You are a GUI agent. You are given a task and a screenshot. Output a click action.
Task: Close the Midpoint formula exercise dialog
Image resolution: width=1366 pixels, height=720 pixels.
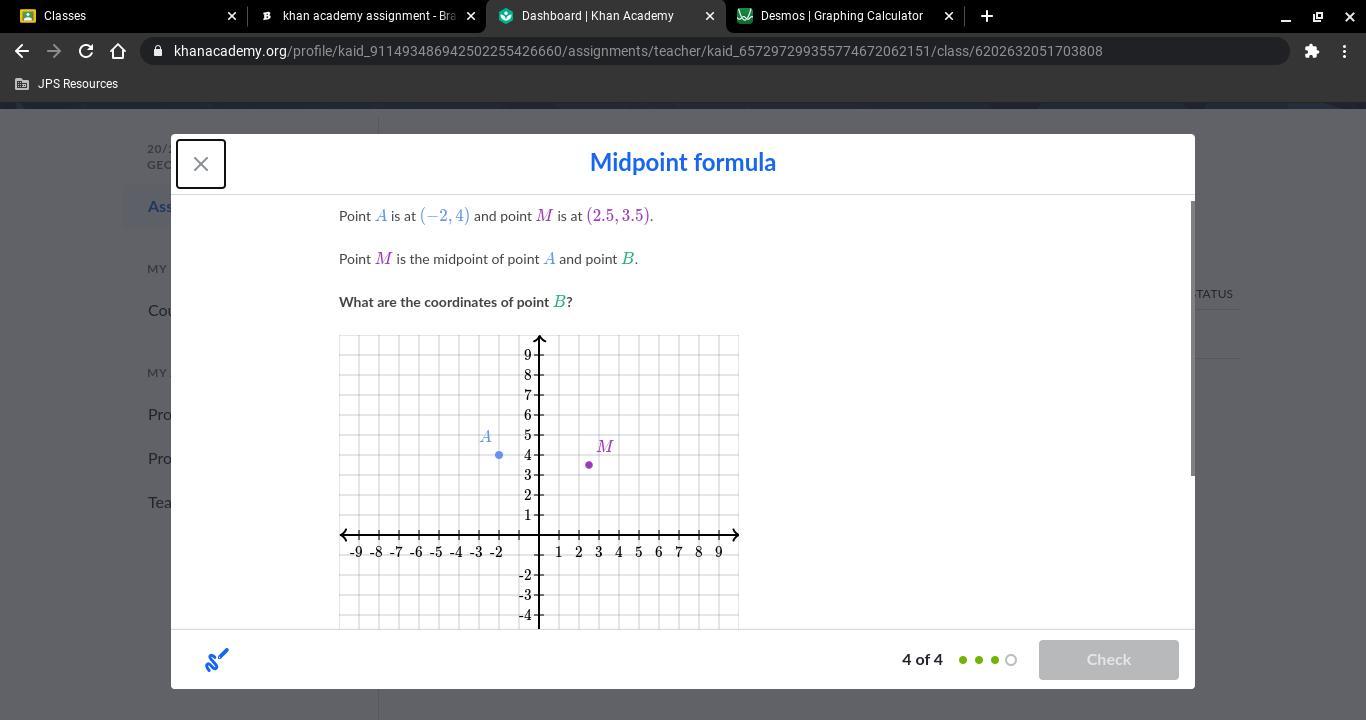click(201, 164)
